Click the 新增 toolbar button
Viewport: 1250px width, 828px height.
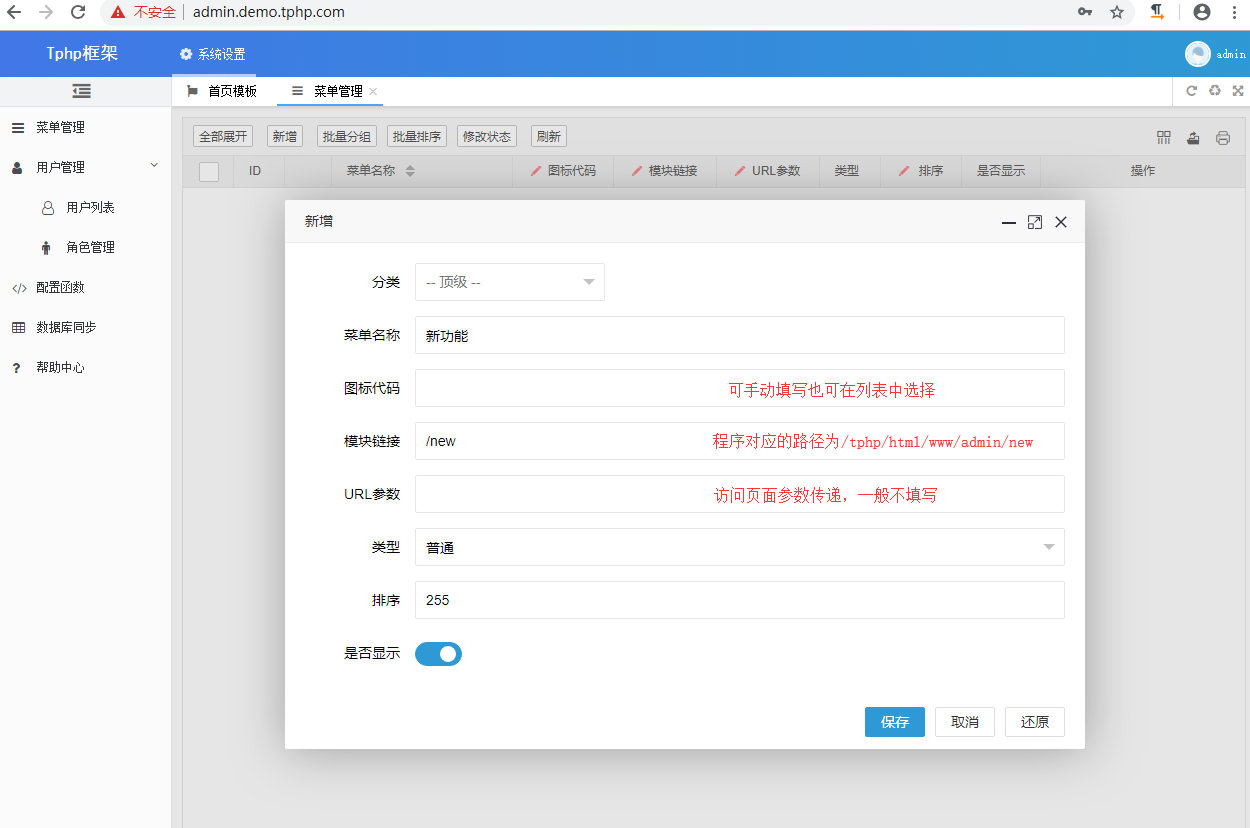tap(284, 137)
